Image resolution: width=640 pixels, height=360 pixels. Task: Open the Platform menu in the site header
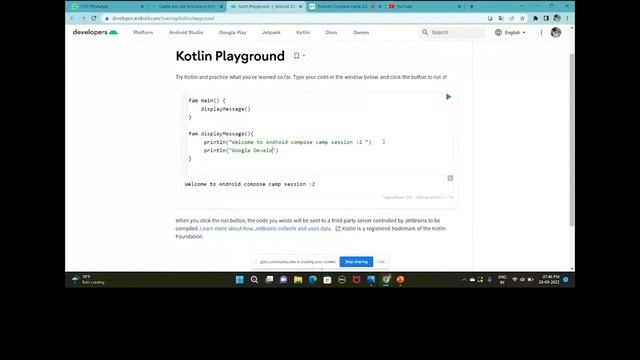143,32
